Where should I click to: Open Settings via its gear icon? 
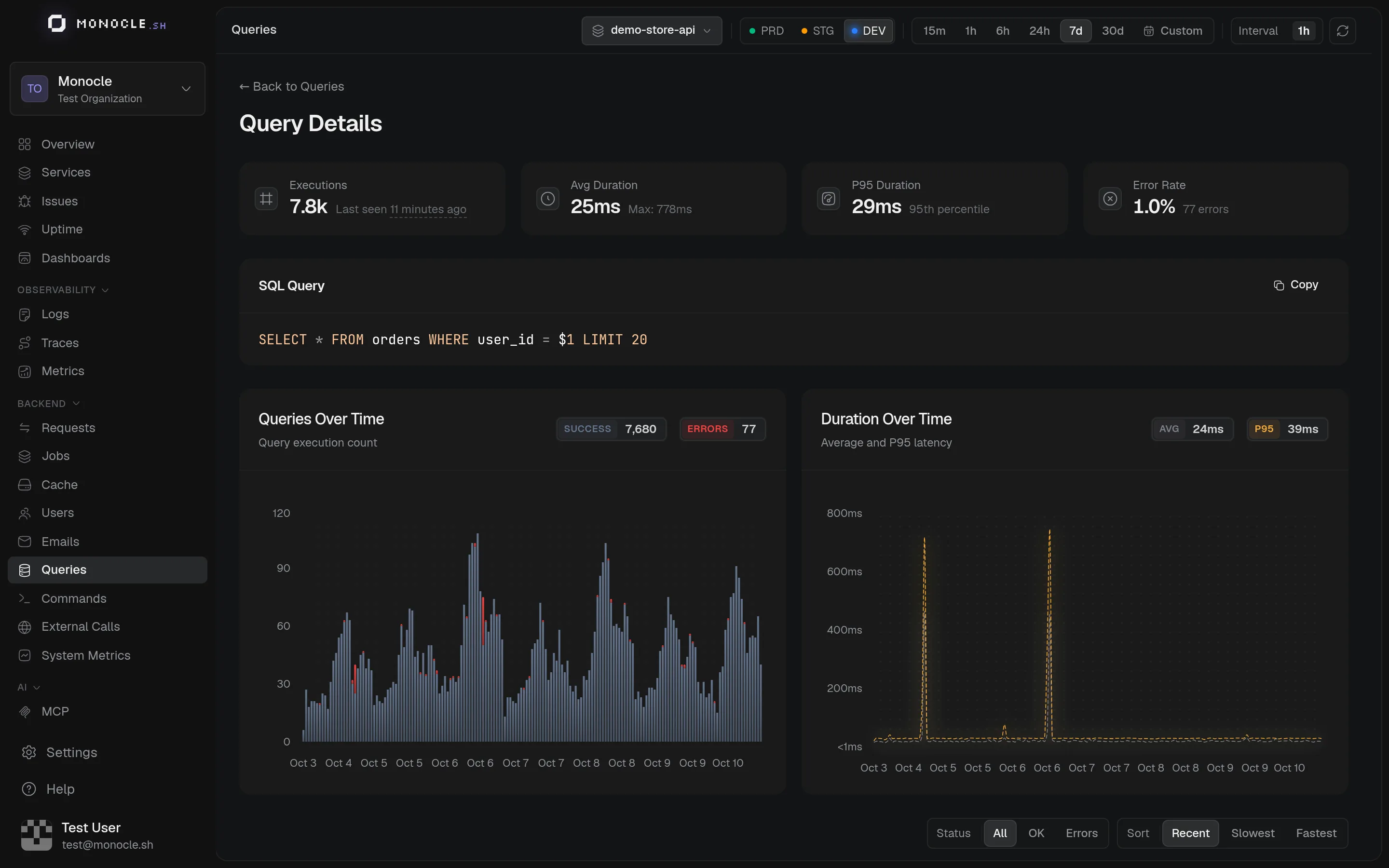29,752
